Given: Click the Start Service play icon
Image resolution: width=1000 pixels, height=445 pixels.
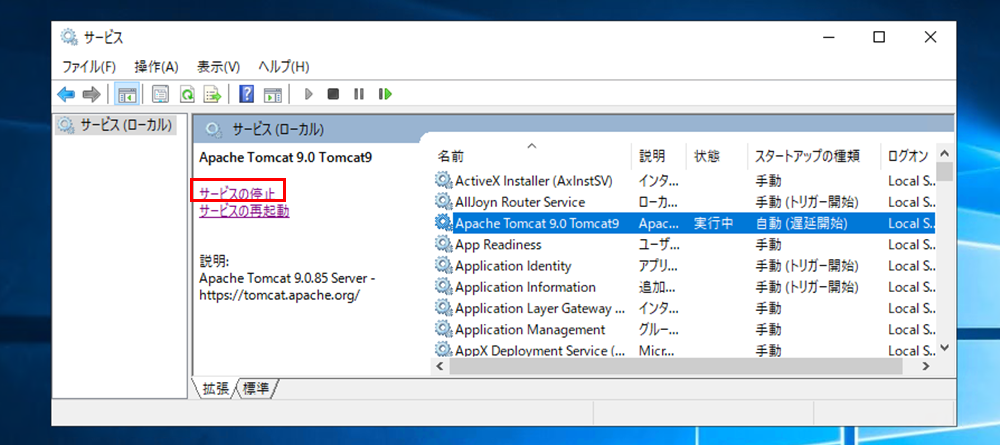Looking at the screenshot, I should (x=309, y=94).
